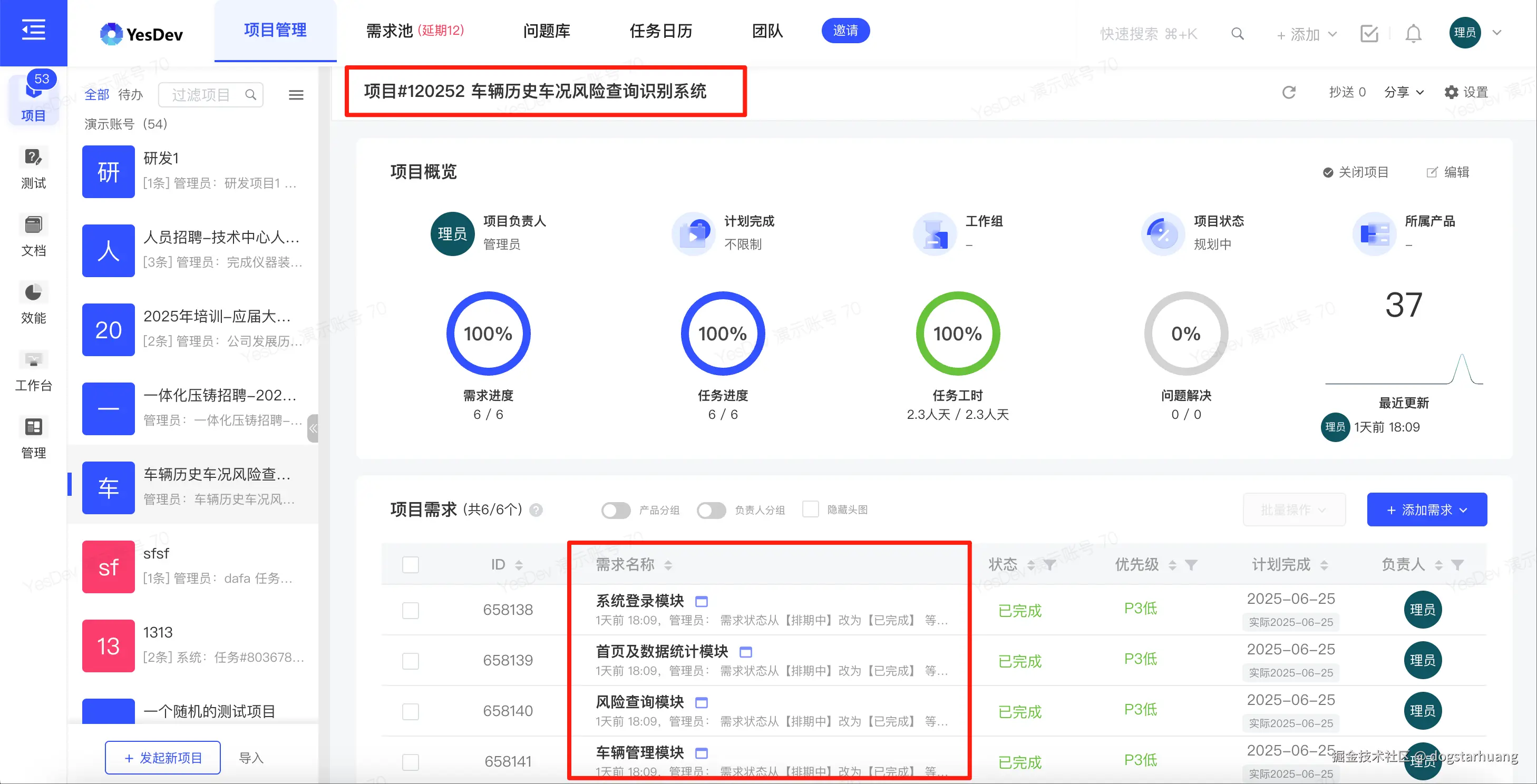Open the 分享 dropdown
This screenshot has width=1537, height=784.
pos(1403,92)
